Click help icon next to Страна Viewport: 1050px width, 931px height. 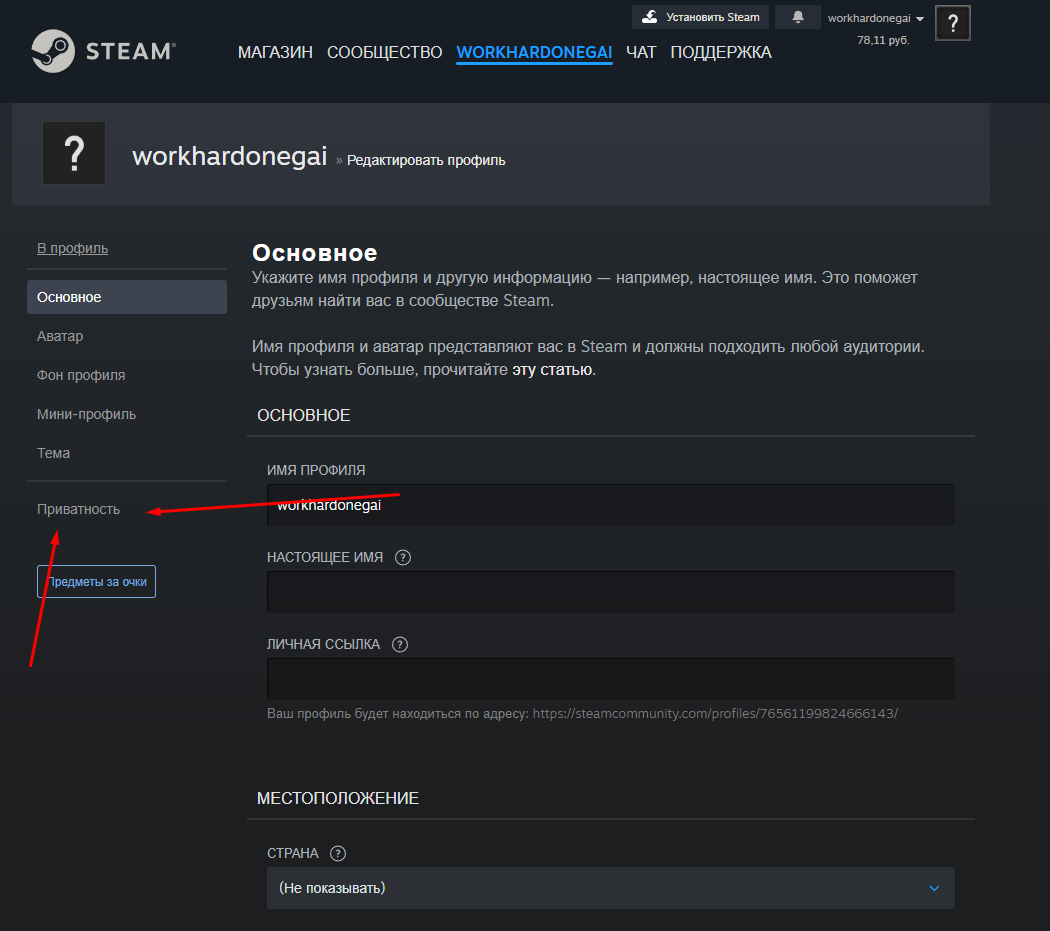click(x=338, y=854)
